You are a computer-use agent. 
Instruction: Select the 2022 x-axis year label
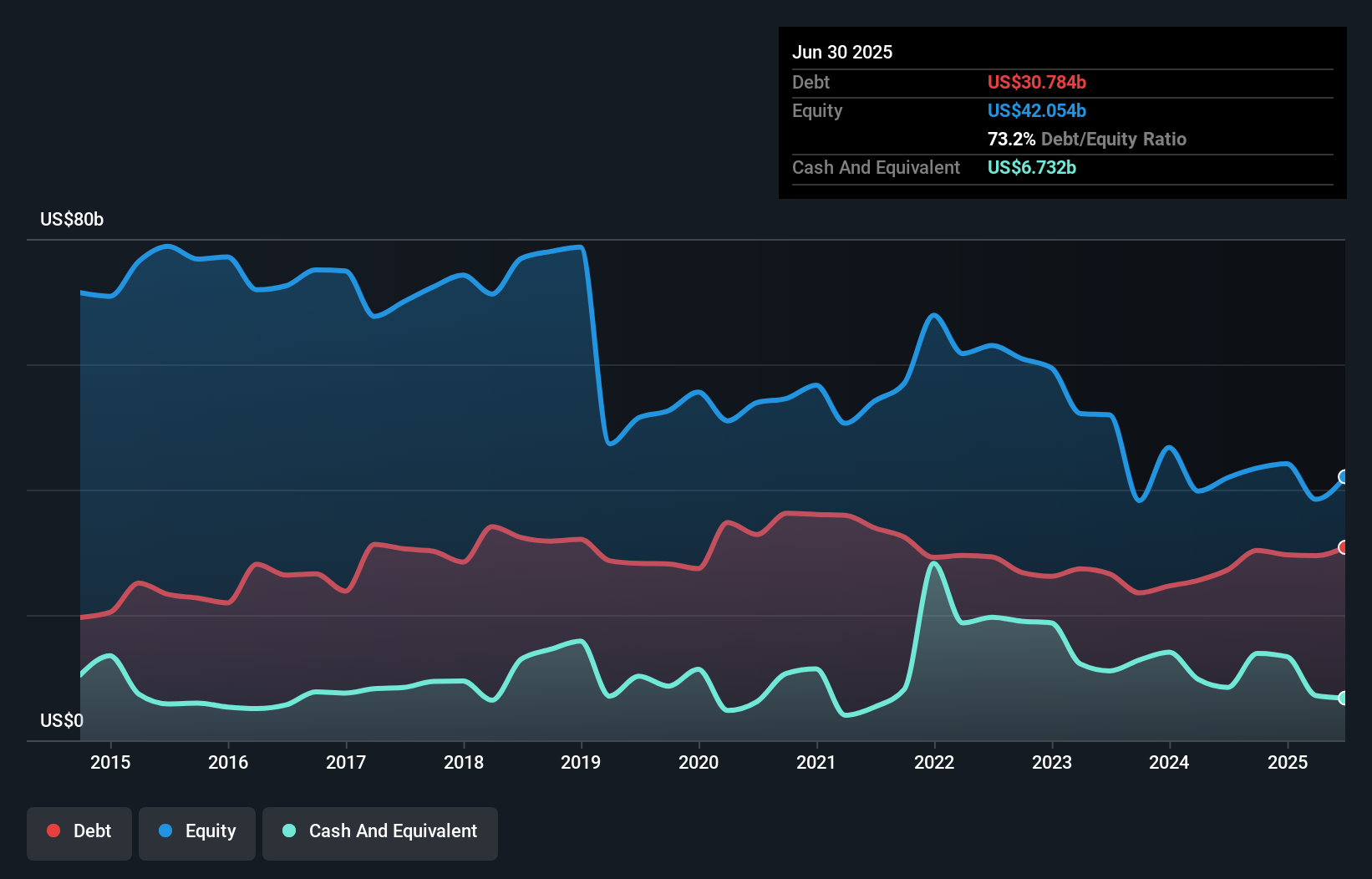934,762
